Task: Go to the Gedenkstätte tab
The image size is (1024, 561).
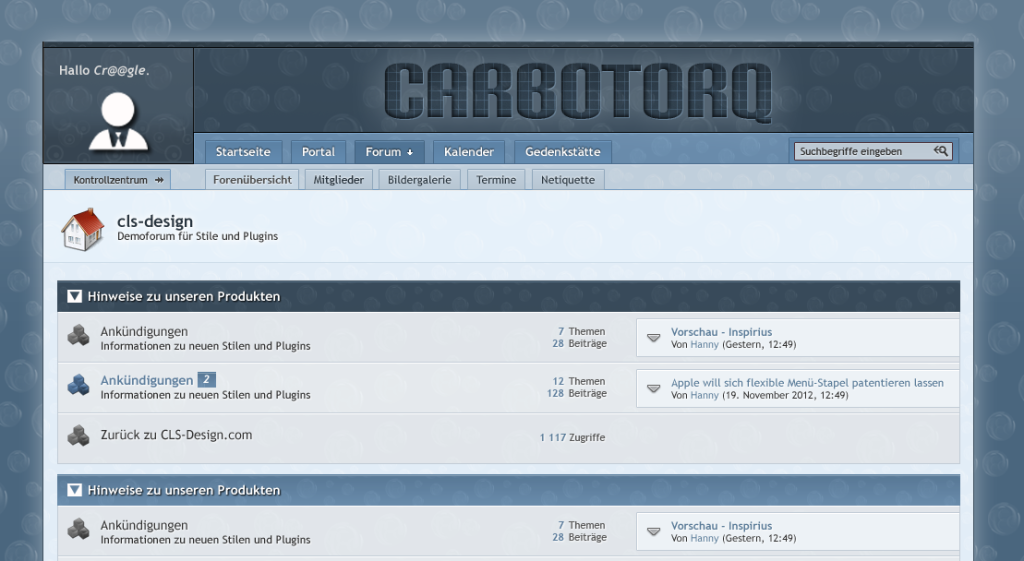Action: pyautogui.click(x=562, y=152)
